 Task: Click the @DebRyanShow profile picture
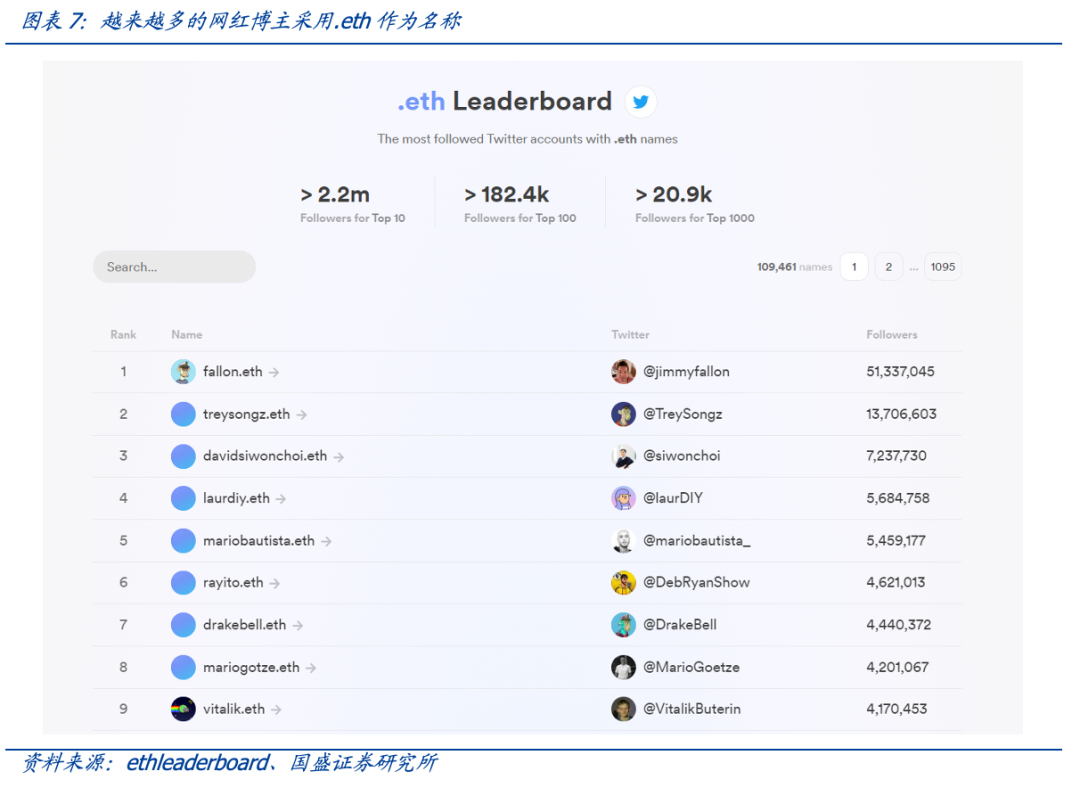(x=623, y=583)
